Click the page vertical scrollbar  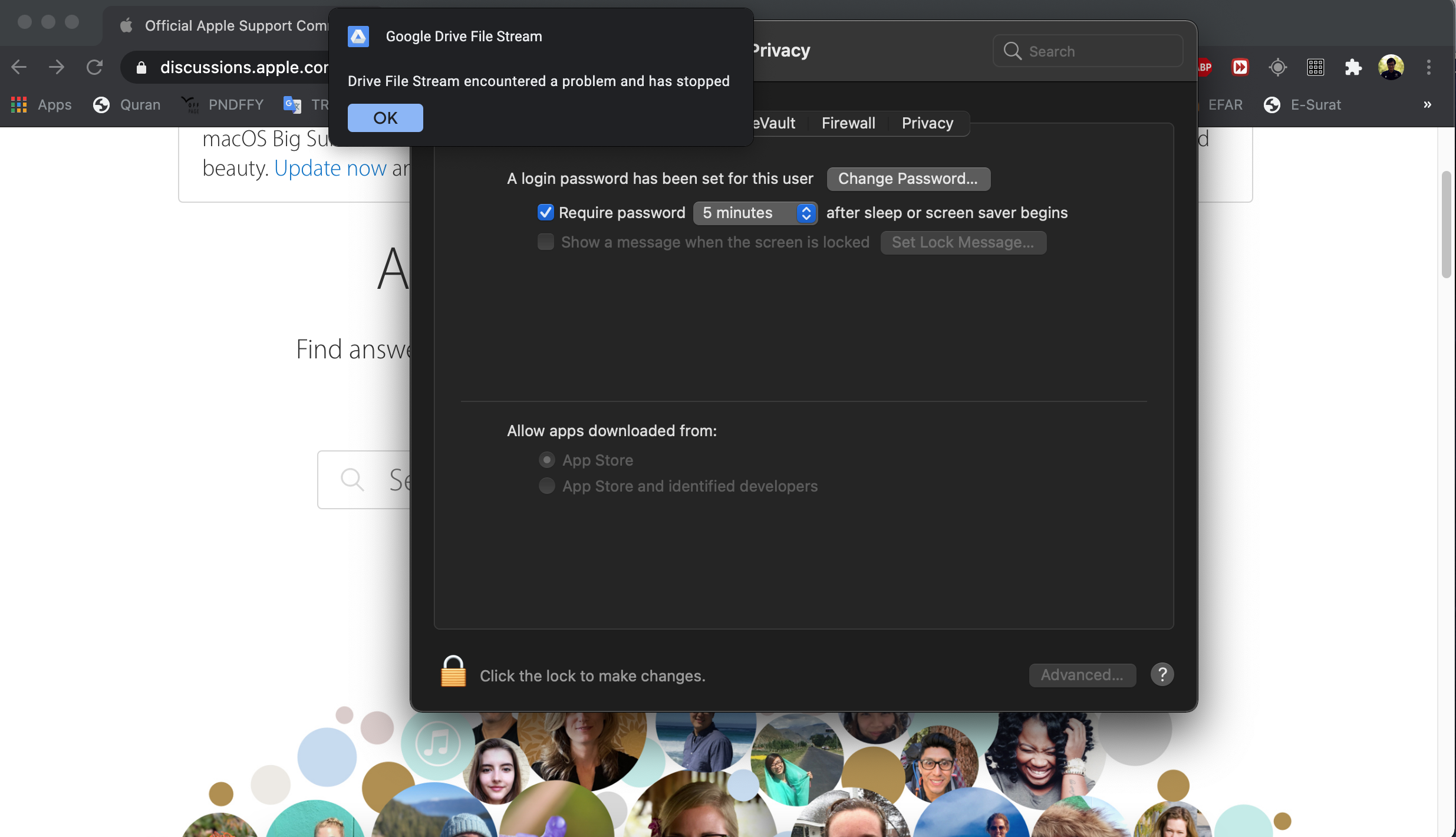click(1445, 224)
